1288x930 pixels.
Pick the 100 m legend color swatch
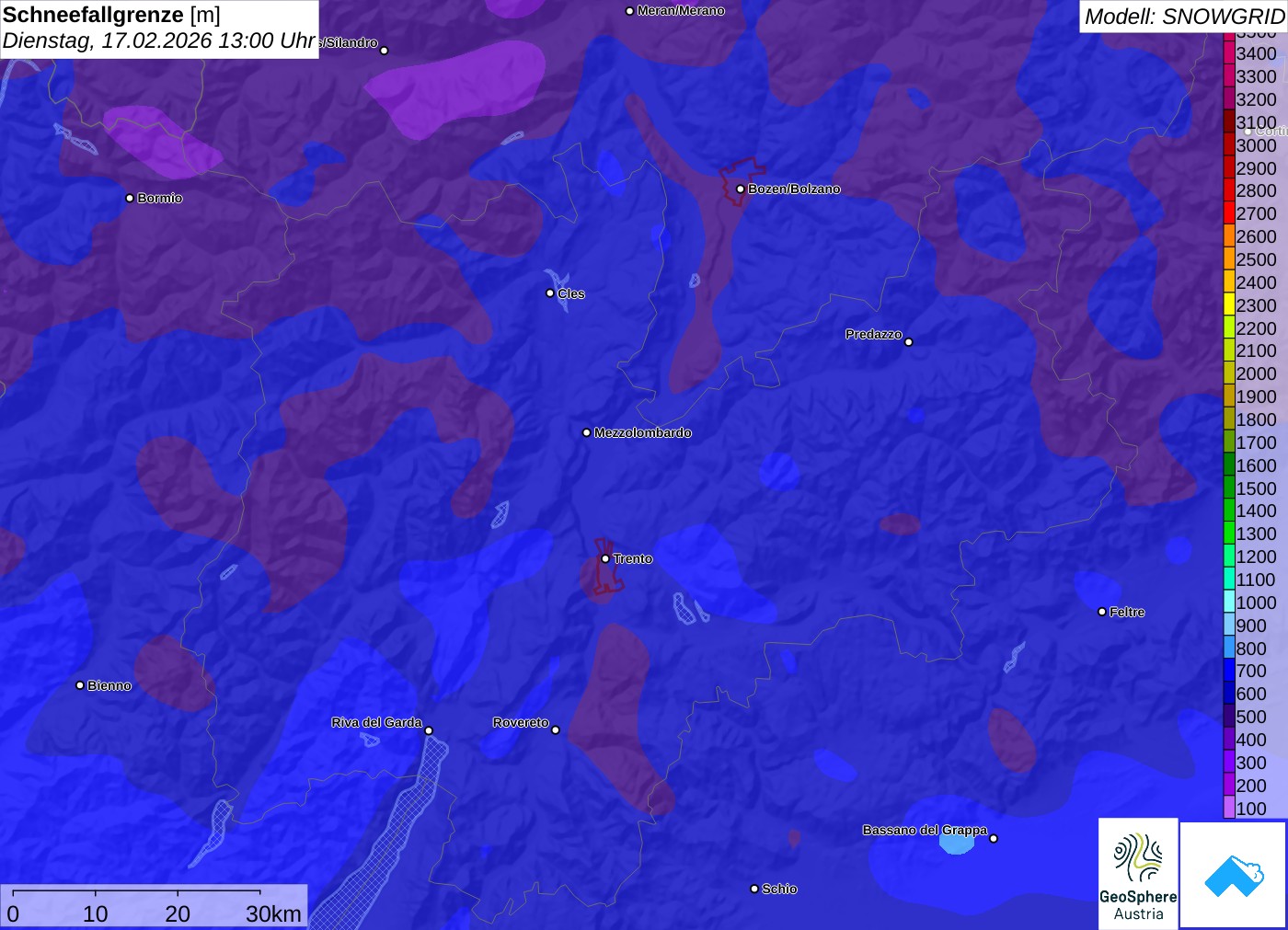point(1229,808)
